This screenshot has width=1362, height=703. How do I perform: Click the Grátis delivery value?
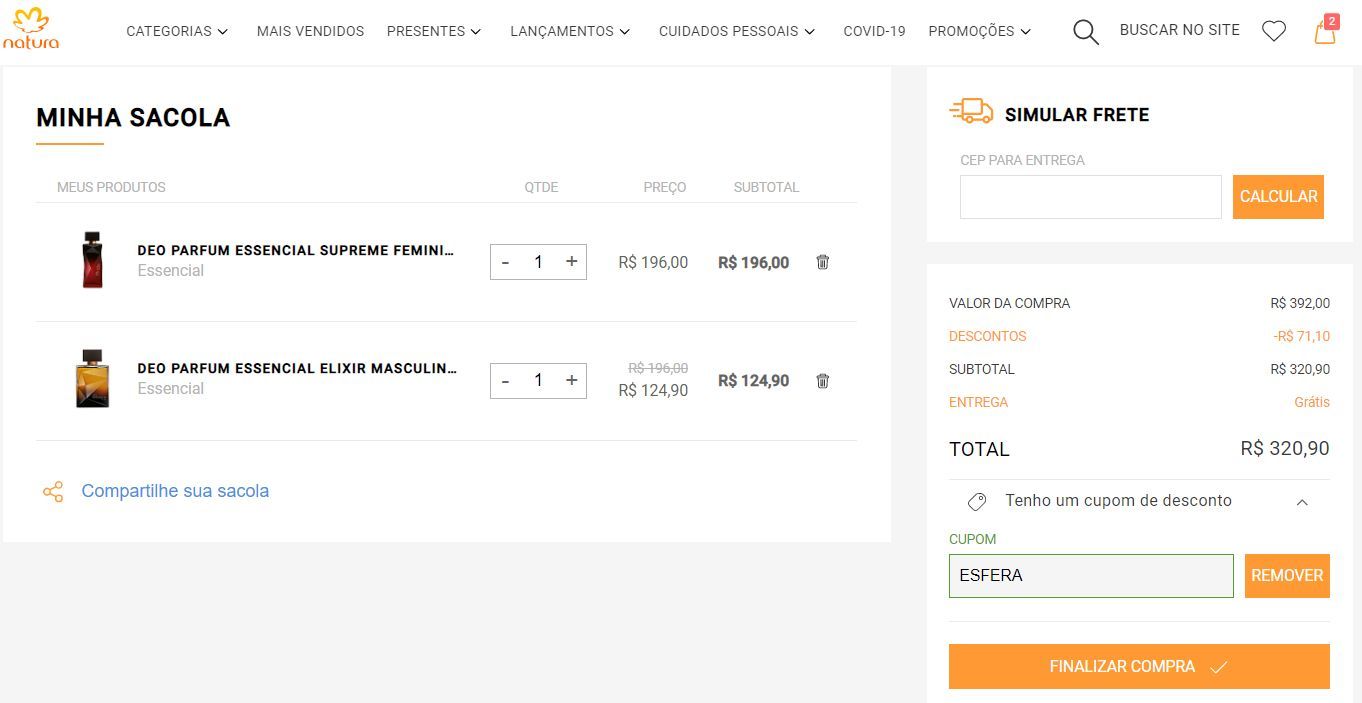tap(1312, 402)
